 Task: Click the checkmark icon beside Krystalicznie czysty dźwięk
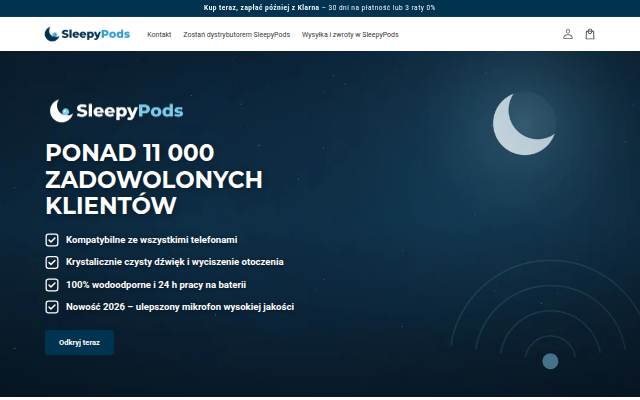pos(52,262)
